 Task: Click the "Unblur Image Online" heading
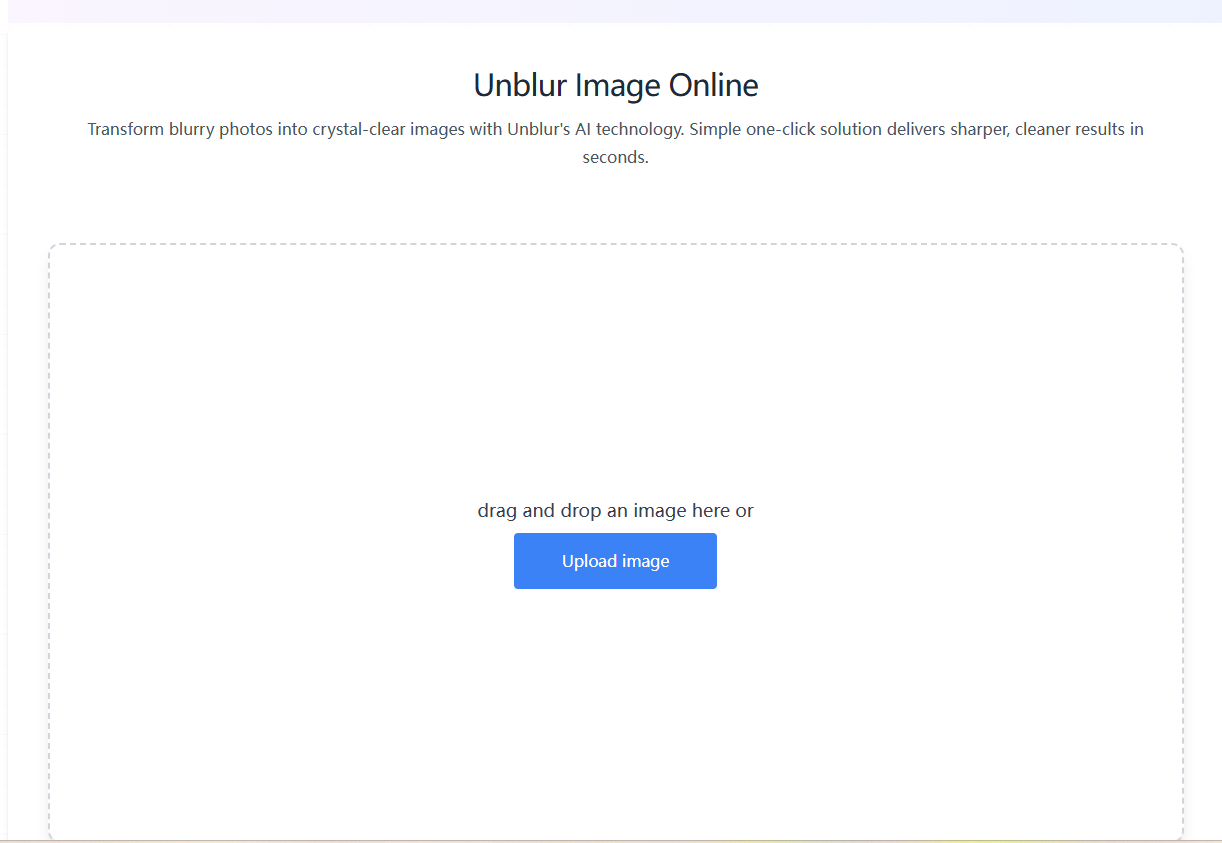[616, 85]
